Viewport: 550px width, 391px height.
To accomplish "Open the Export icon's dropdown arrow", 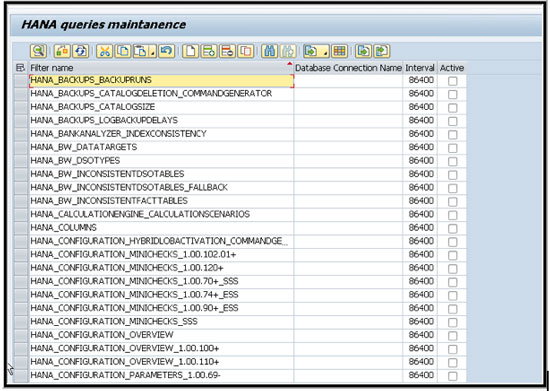I will pos(325,52).
